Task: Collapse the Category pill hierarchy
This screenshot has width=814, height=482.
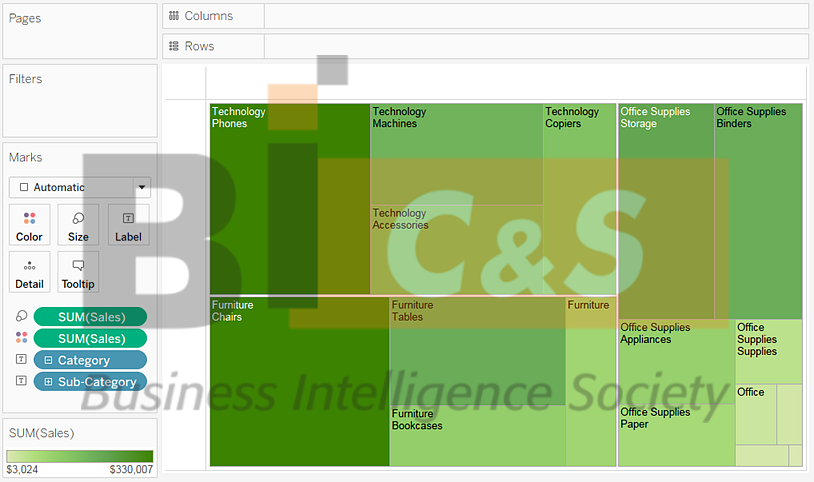Action: click(47, 360)
